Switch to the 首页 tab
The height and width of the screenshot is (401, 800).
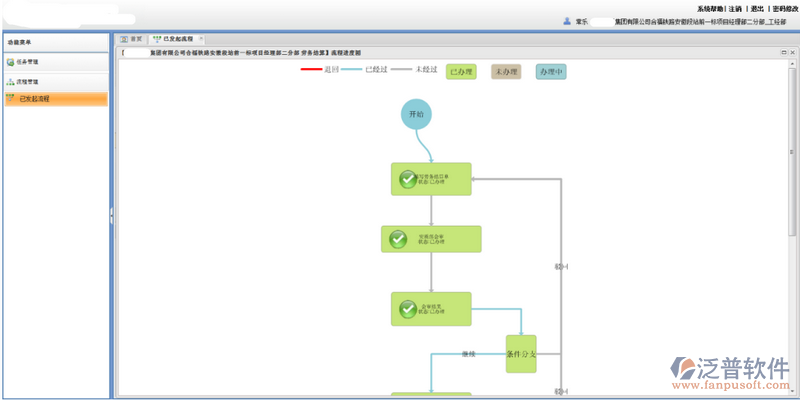pyautogui.click(x=131, y=38)
